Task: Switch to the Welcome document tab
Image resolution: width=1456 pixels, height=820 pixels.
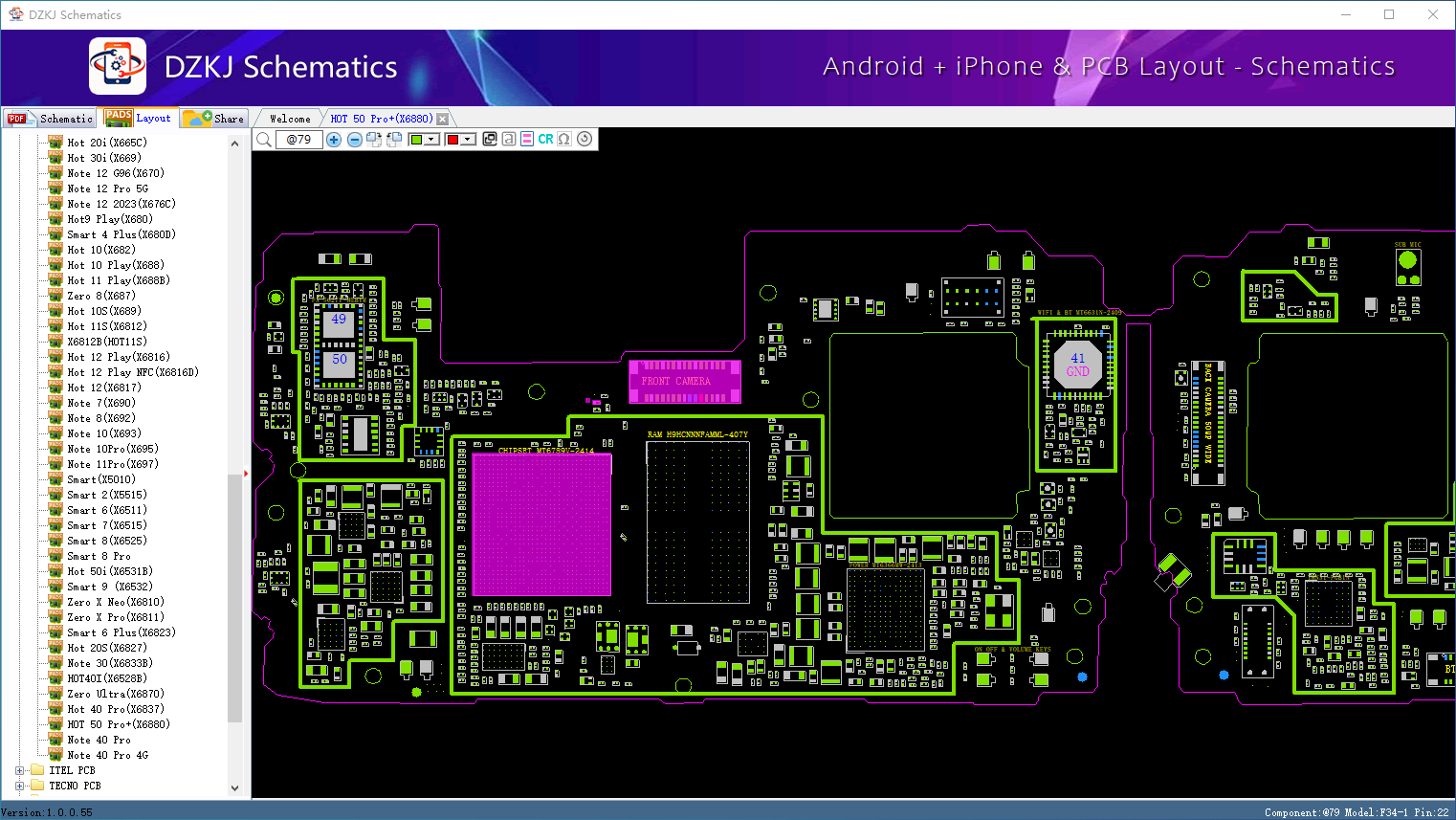Action: (x=290, y=119)
